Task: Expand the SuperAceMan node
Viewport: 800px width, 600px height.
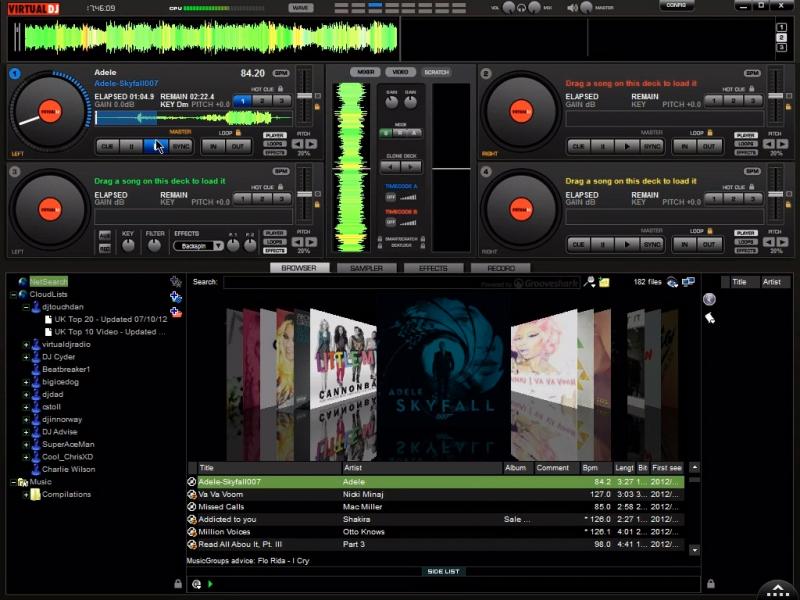Action: pos(26,445)
